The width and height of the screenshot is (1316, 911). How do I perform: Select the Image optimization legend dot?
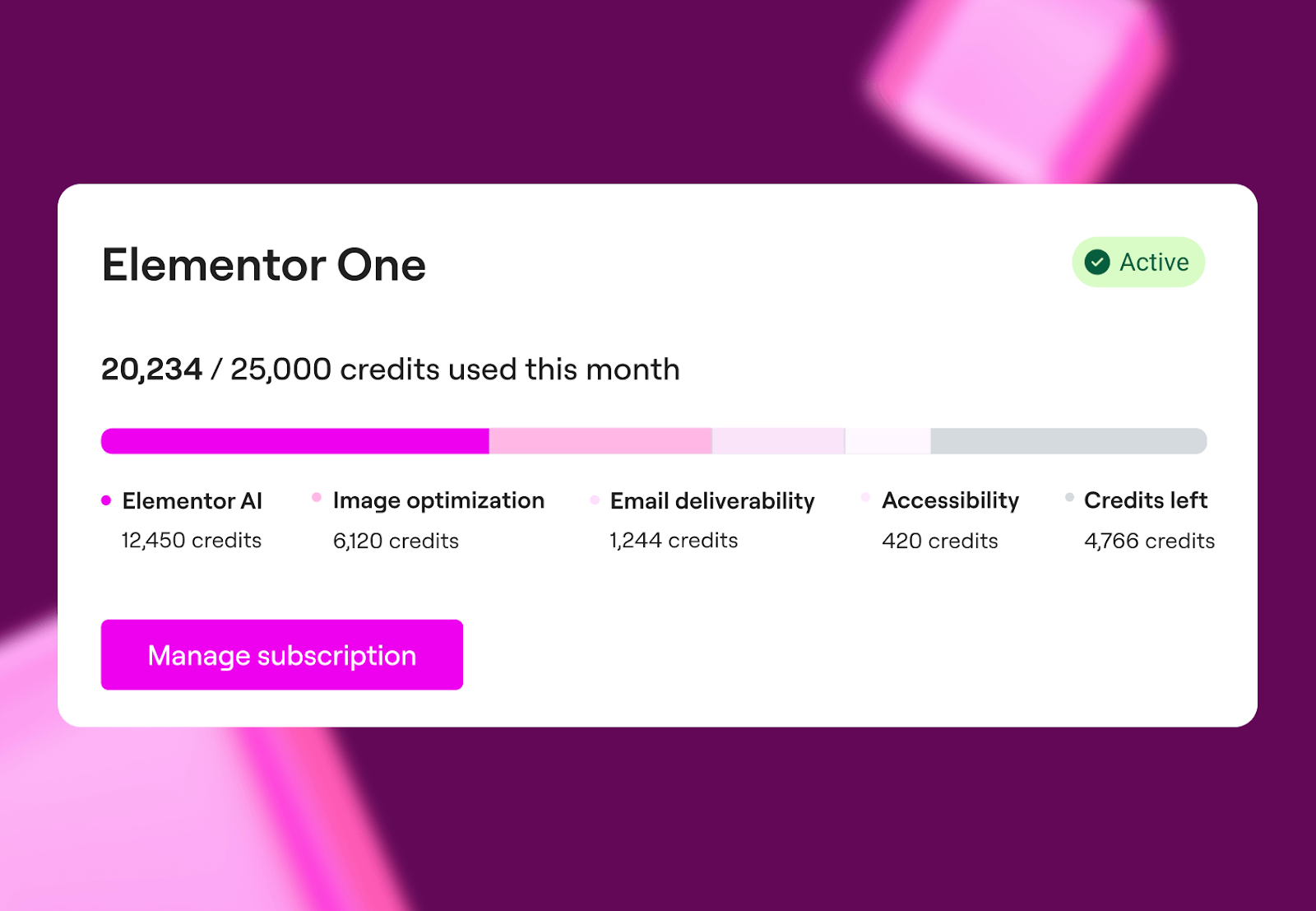coord(315,499)
